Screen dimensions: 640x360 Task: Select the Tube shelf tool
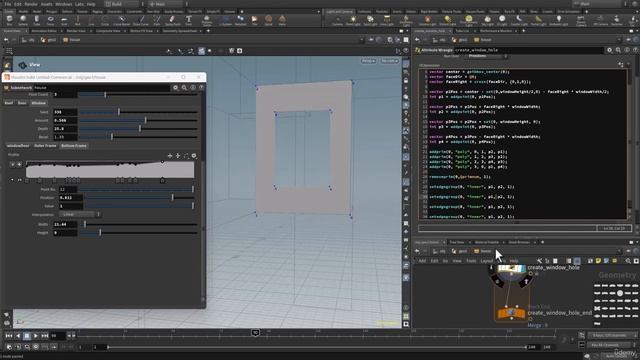coord(37,20)
